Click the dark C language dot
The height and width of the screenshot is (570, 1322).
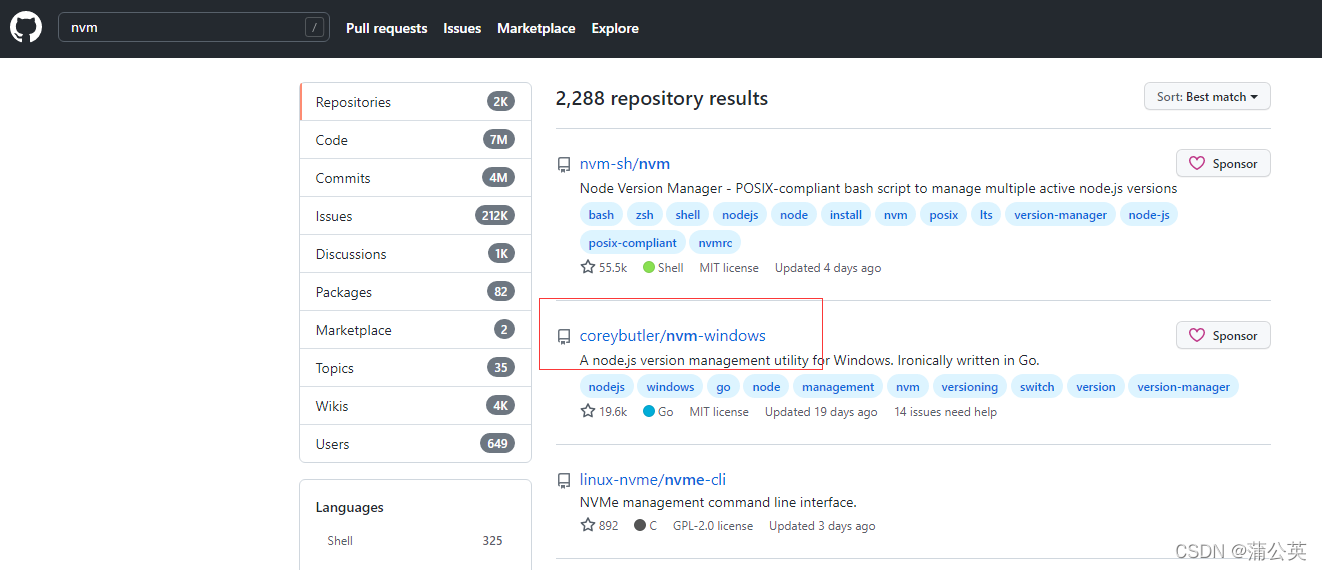pyautogui.click(x=640, y=525)
